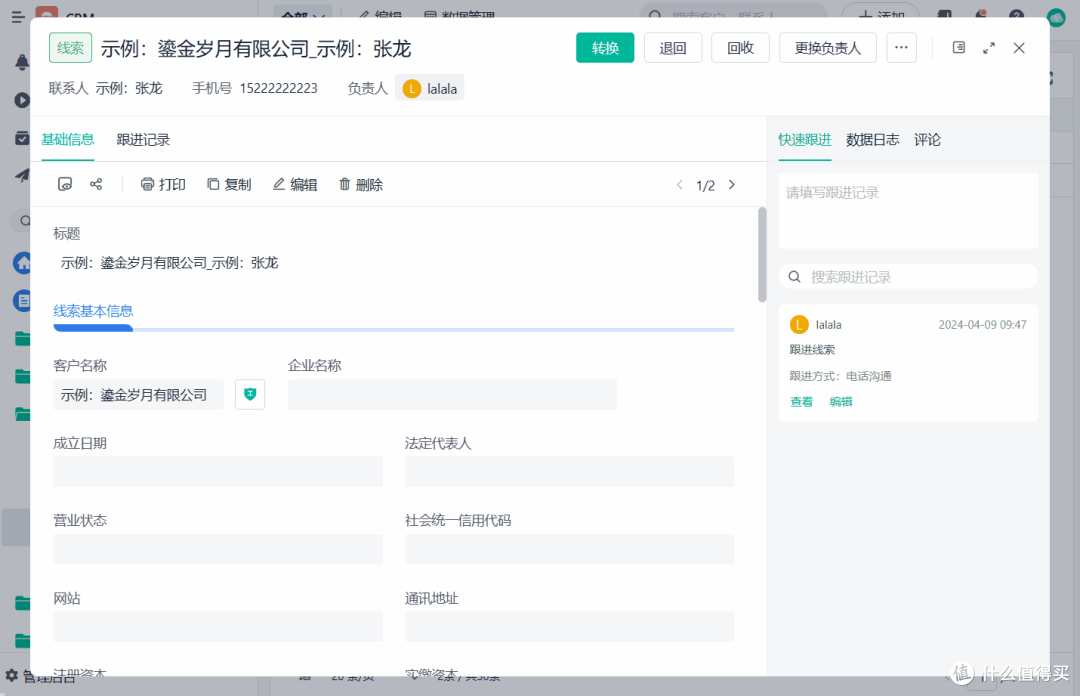Click the 删除 delete button
This screenshot has width=1080, height=696.
click(361, 185)
